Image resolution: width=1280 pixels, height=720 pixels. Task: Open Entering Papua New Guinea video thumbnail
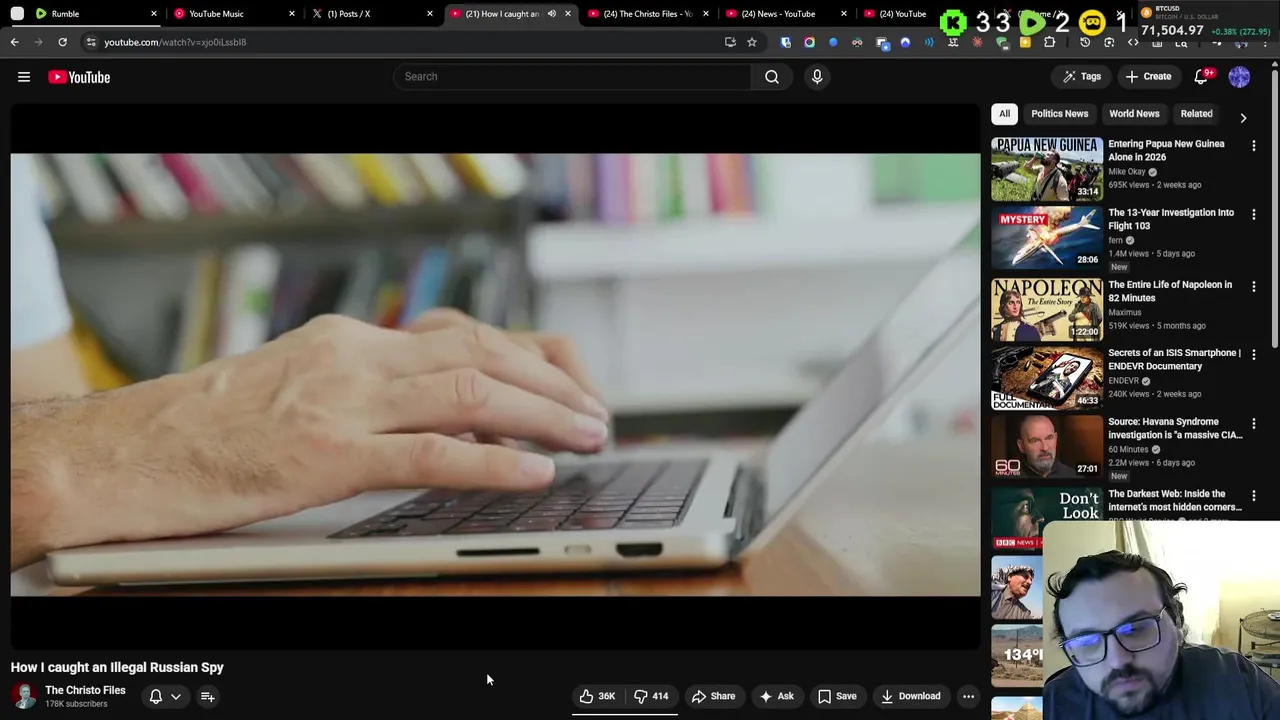(x=1047, y=169)
